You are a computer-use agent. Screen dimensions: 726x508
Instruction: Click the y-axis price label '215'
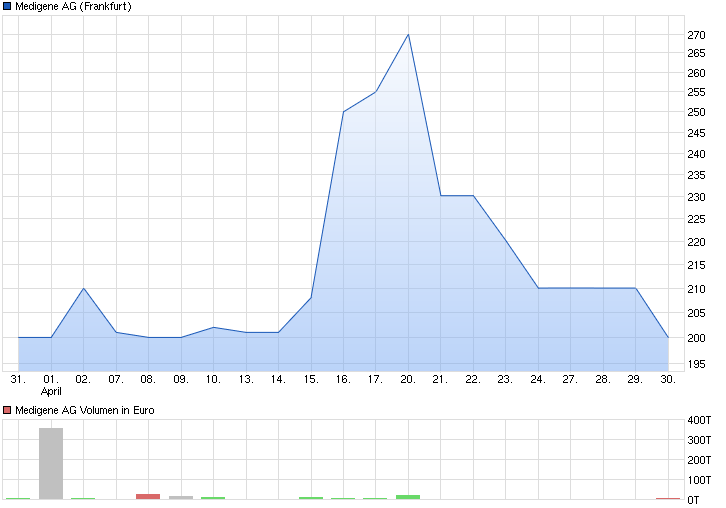[x=696, y=265]
